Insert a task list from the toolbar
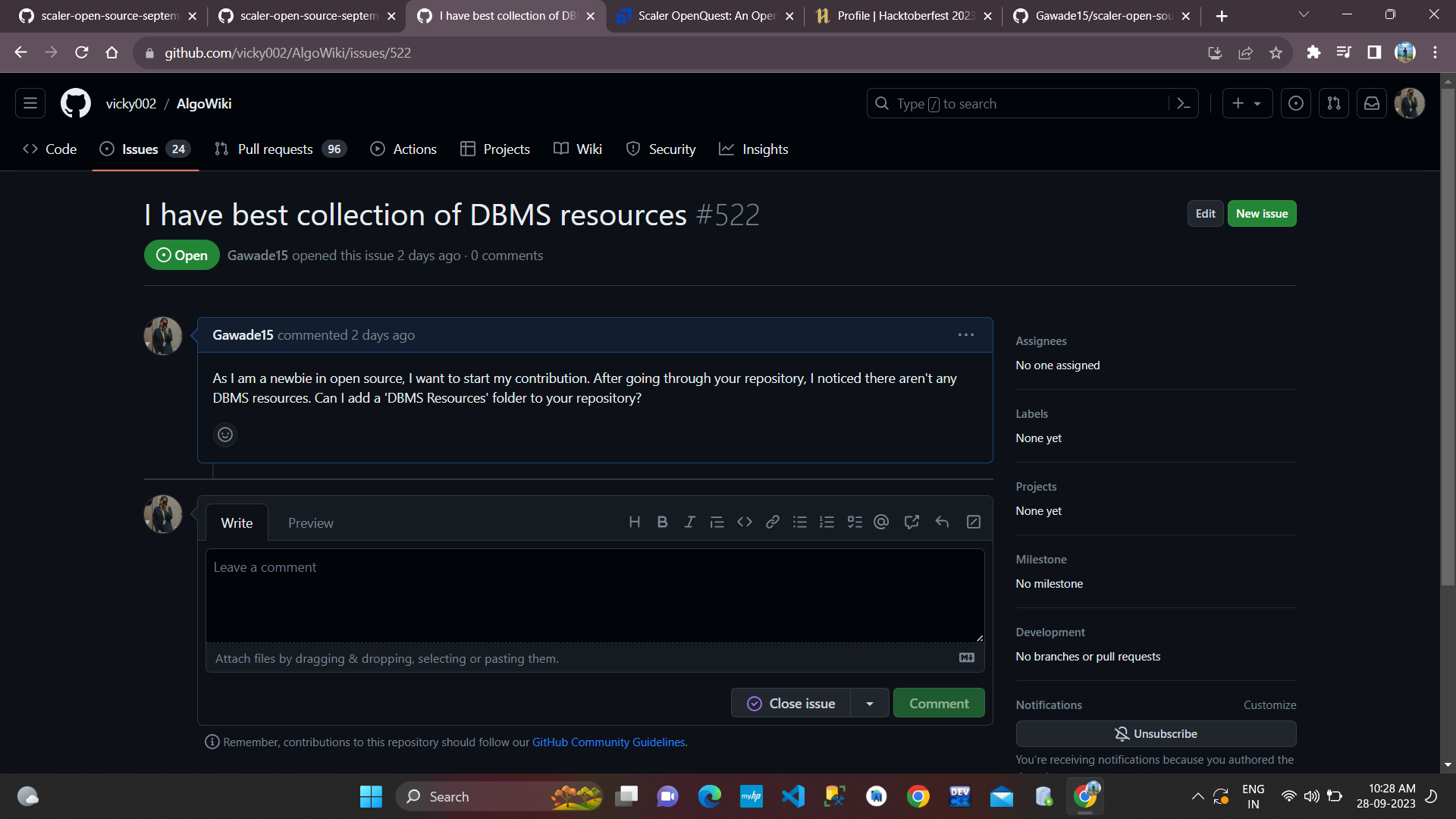The height and width of the screenshot is (819, 1456). click(x=855, y=522)
